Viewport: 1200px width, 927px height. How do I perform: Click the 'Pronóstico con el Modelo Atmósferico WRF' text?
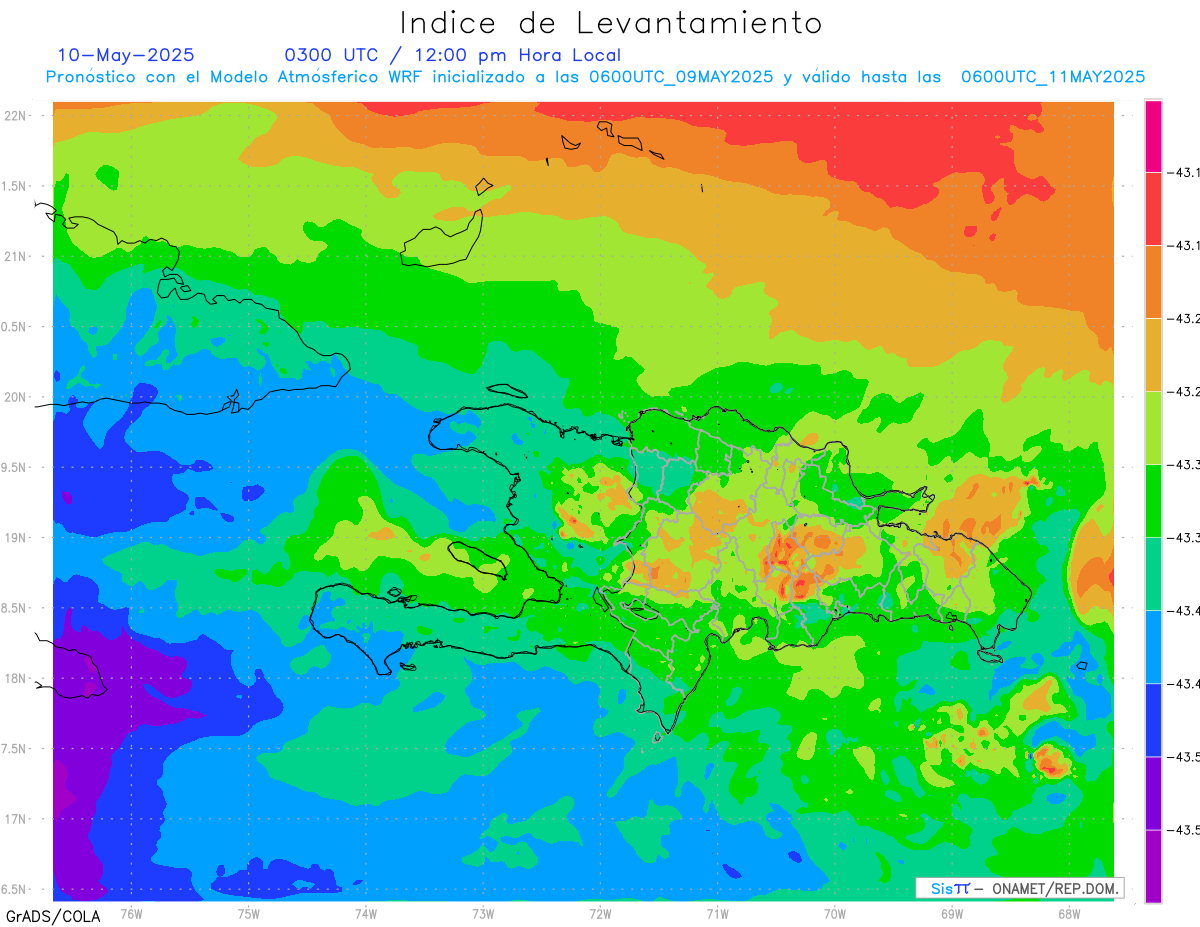[x=236, y=77]
